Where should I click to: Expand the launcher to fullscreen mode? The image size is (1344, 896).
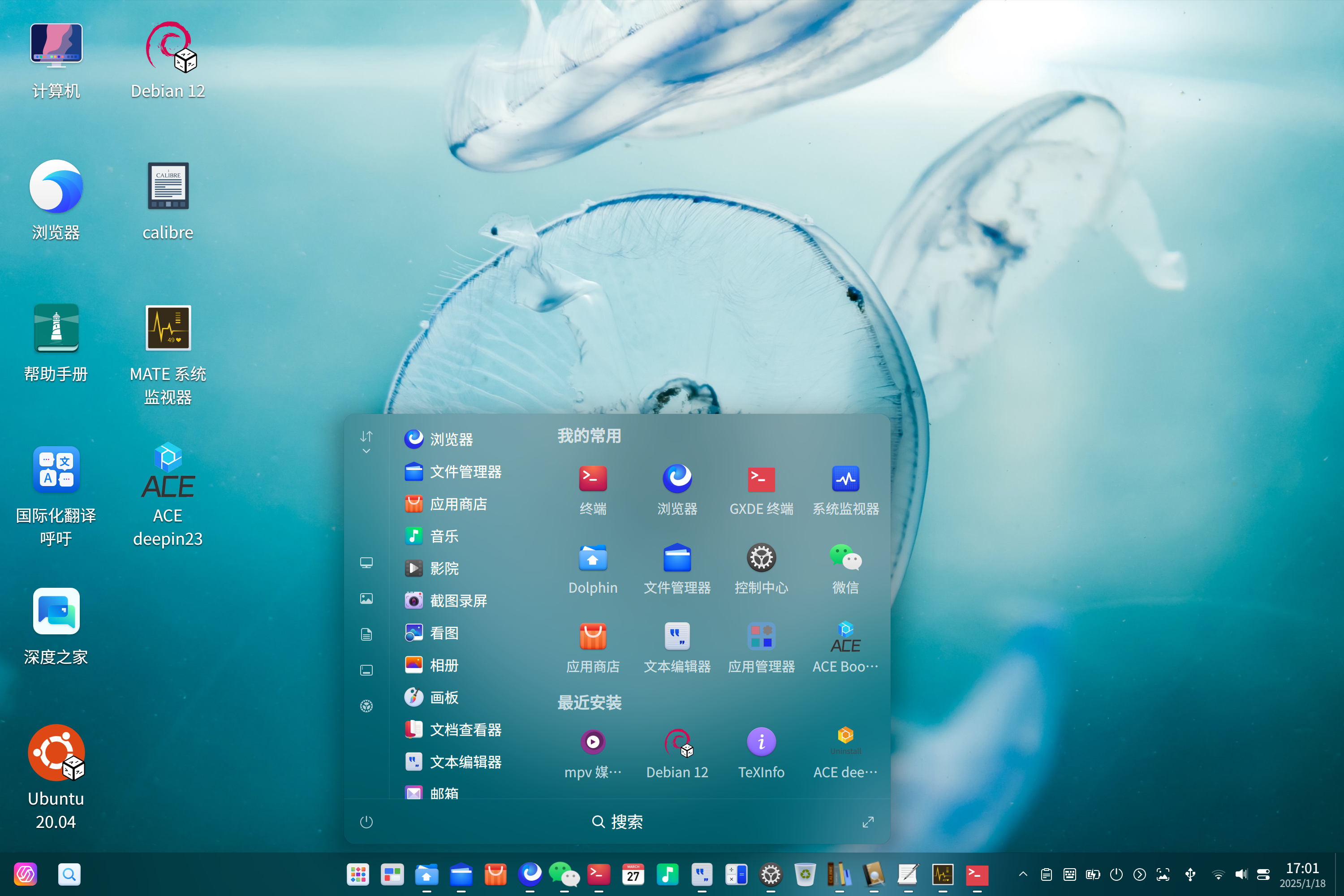pyautogui.click(x=868, y=822)
